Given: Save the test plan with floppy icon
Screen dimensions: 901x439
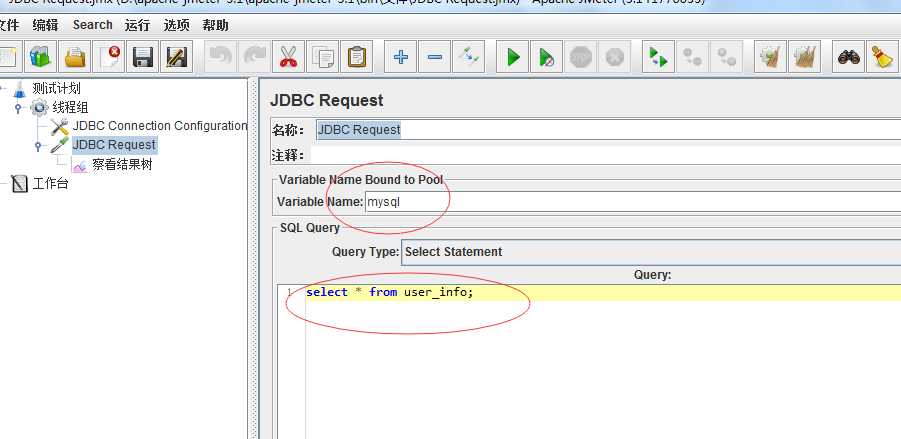Looking at the screenshot, I should click(x=143, y=57).
